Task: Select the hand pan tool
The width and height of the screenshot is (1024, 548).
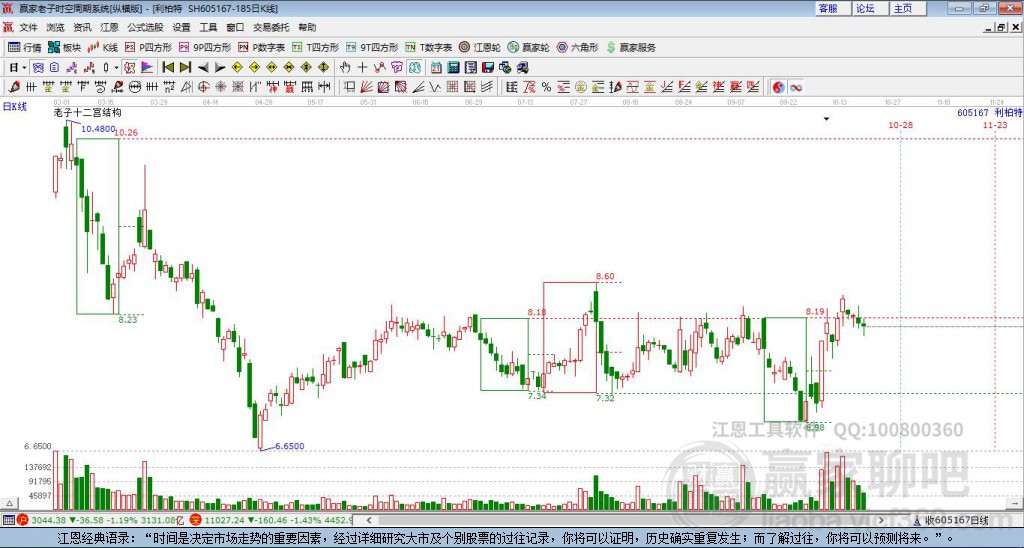Action: [345, 67]
